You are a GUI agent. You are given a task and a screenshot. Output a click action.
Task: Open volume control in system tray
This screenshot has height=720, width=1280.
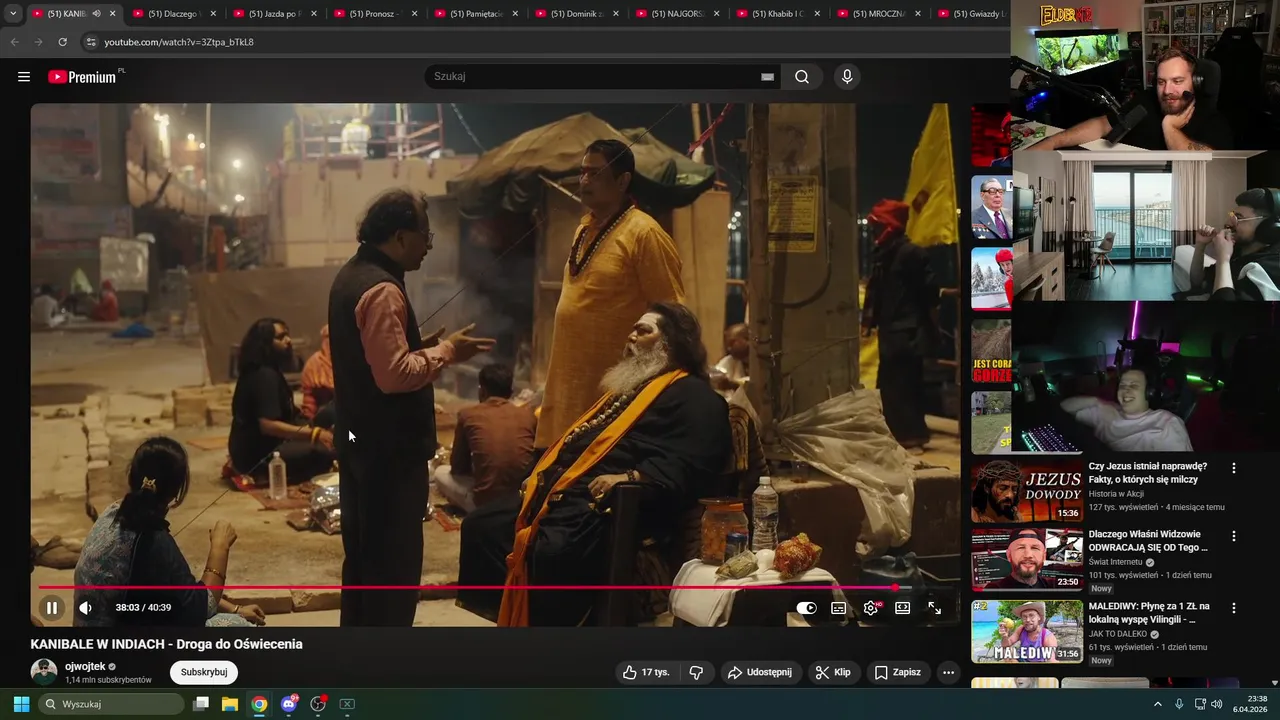point(1217,704)
